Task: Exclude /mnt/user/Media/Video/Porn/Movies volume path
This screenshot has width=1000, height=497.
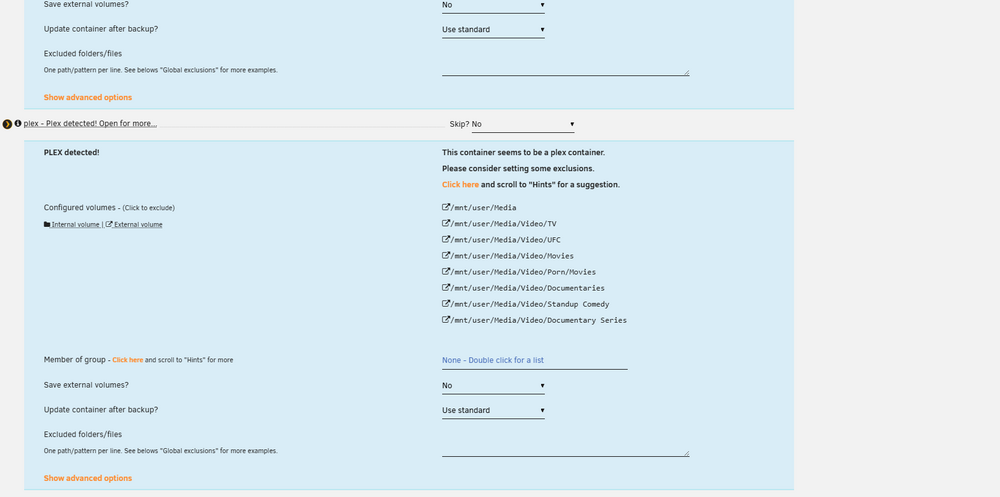Action: (523, 272)
